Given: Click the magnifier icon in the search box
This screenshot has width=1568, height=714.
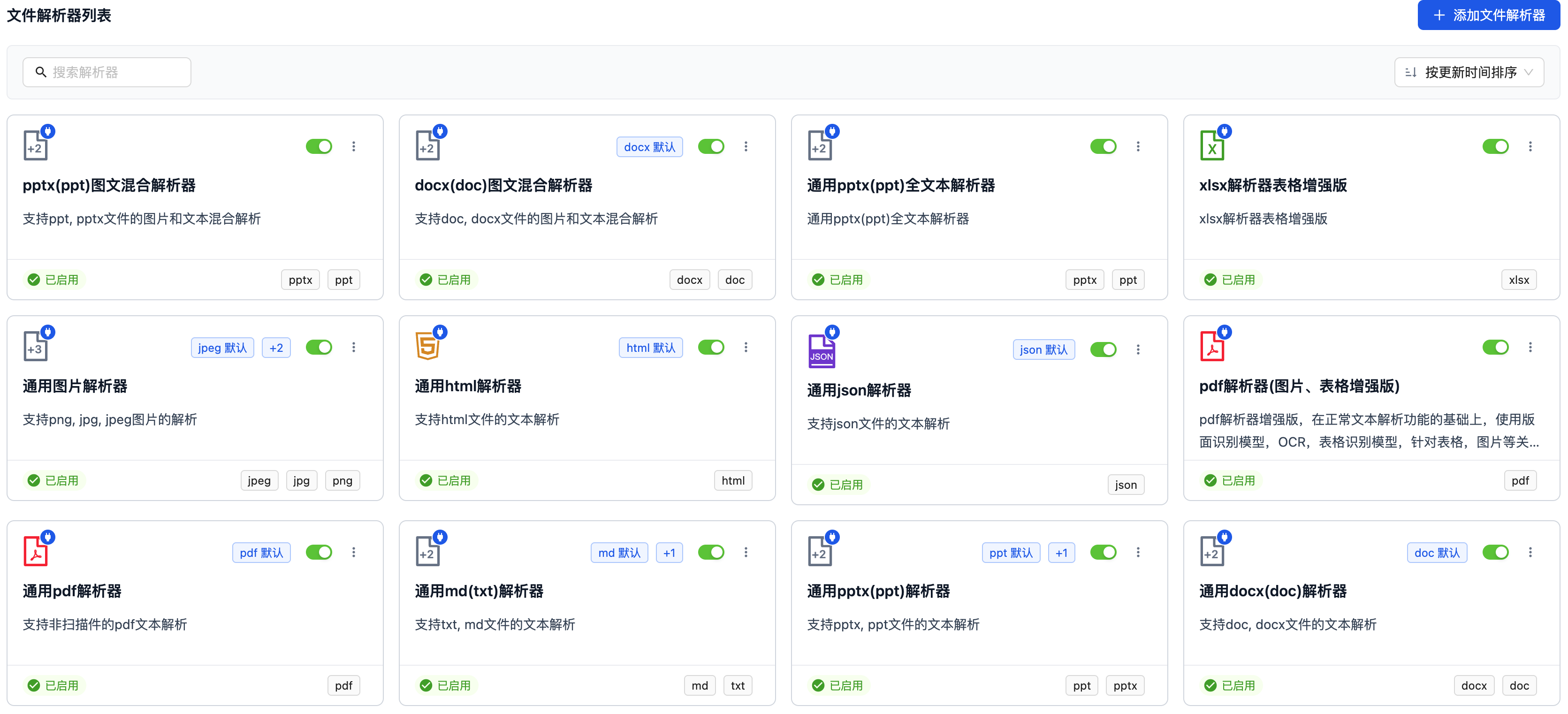Looking at the screenshot, I should pyautogui.click(x=41, y=72).
